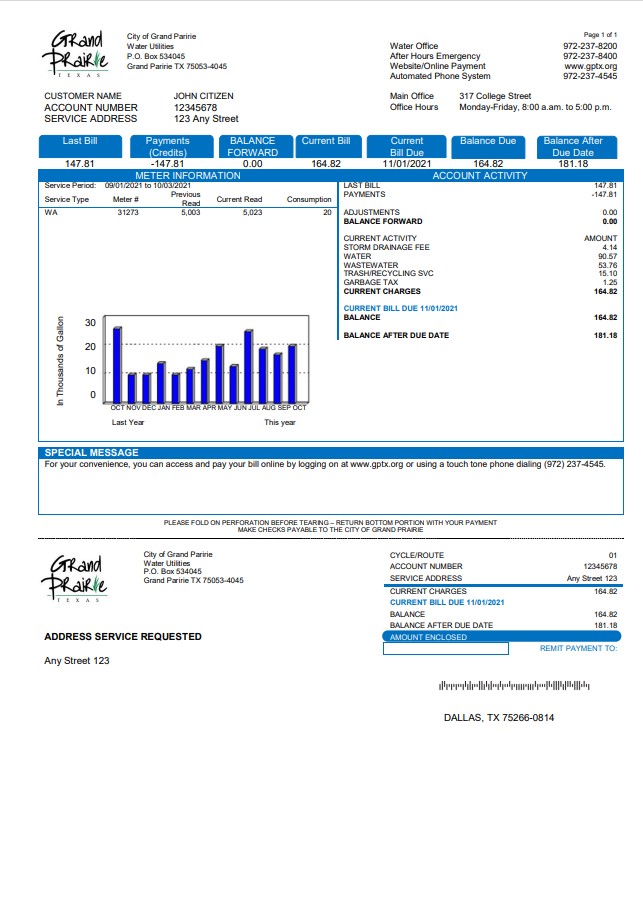Image resolution: width=643 pixels, height=916 pixels.
Task: Select office hours Monday-Friday text
Action: (x=536, y=107)
